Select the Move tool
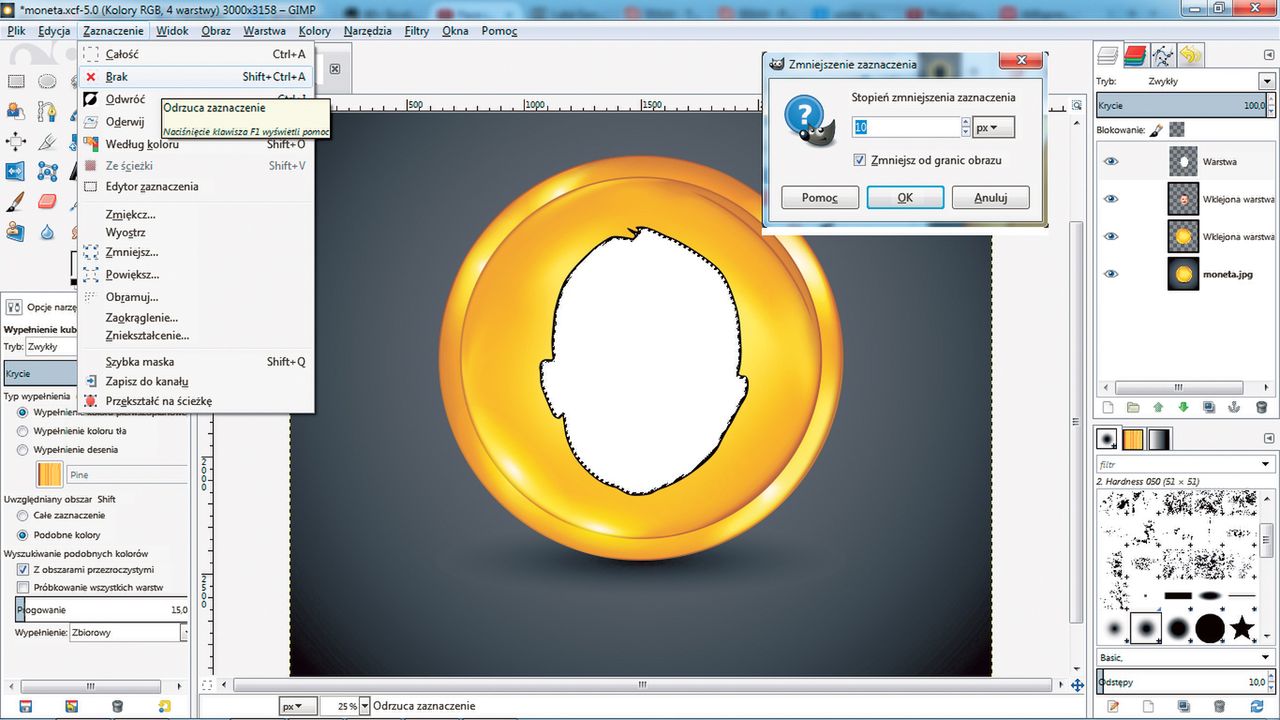Screen dimensions: 1280x720 click(15, 141)
